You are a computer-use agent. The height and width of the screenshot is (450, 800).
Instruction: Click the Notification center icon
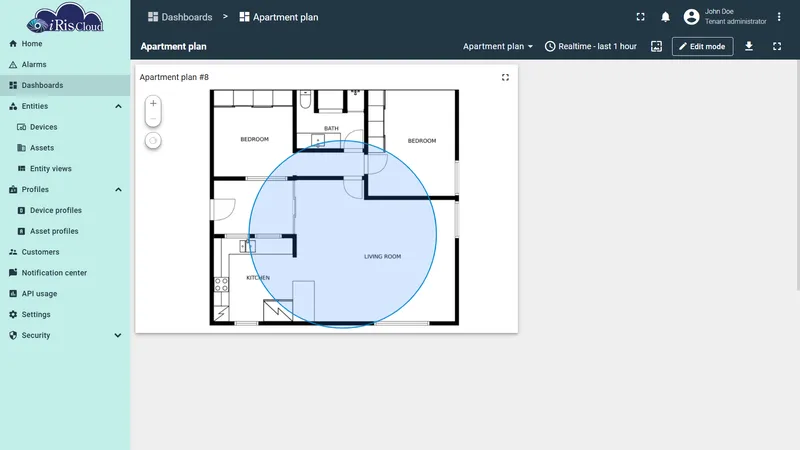click(13, 272)
